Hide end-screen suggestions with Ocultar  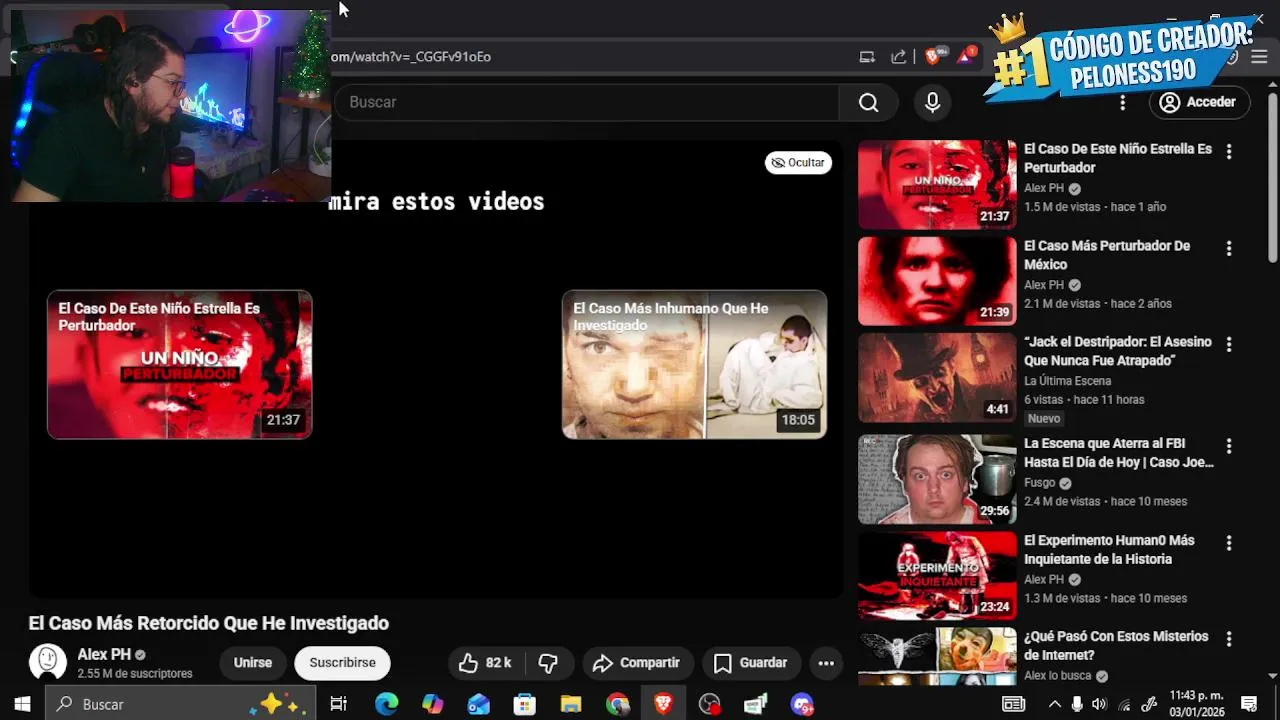pos(798,163)
